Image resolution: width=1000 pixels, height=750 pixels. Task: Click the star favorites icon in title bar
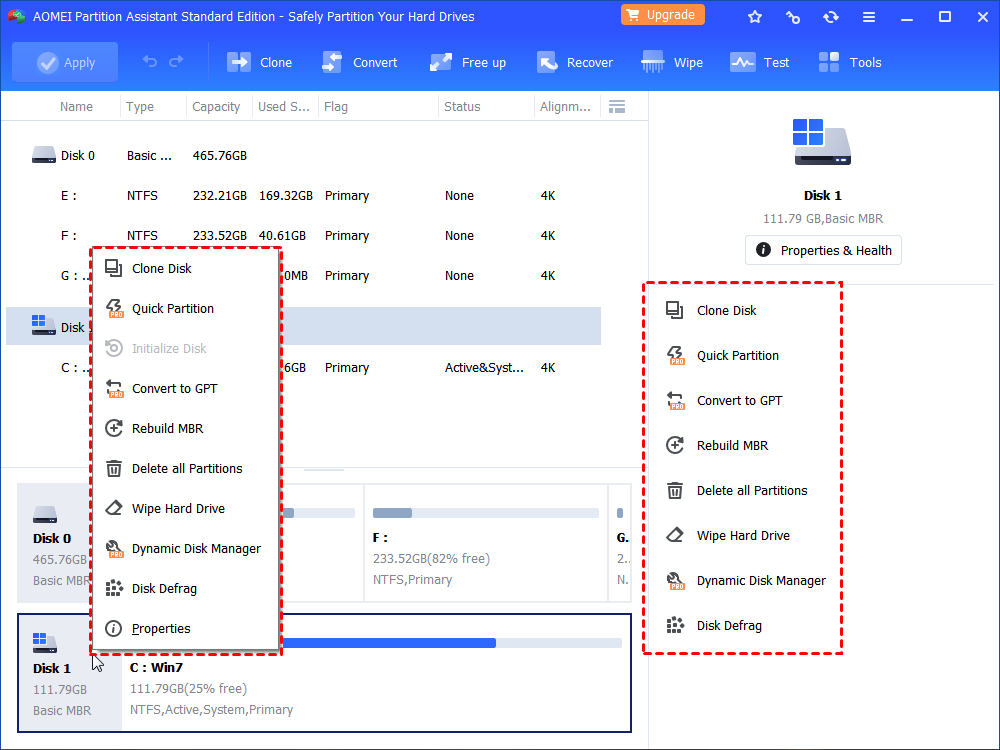755,17
